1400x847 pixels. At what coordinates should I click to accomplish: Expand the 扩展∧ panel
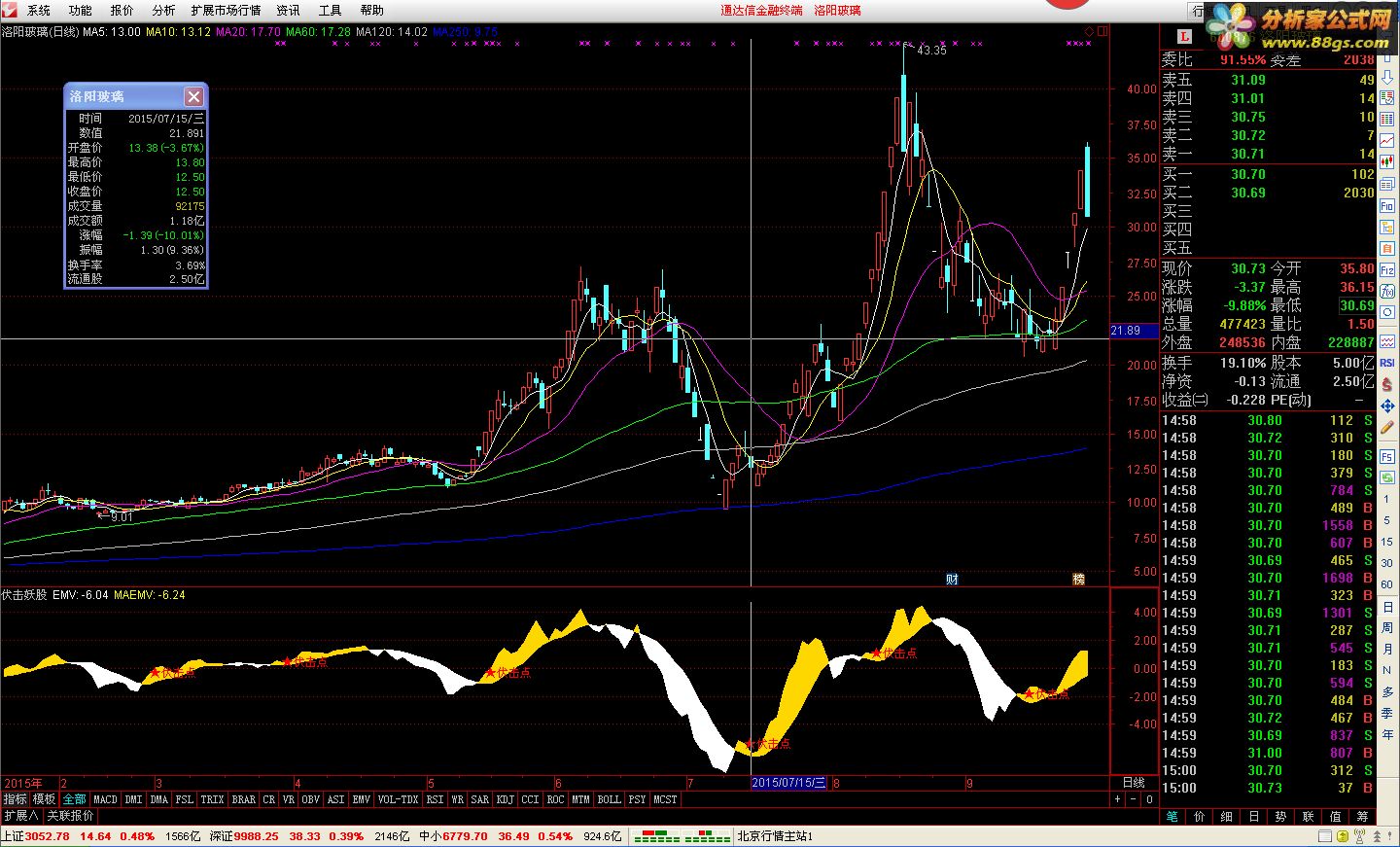click(x=21, y=816)
